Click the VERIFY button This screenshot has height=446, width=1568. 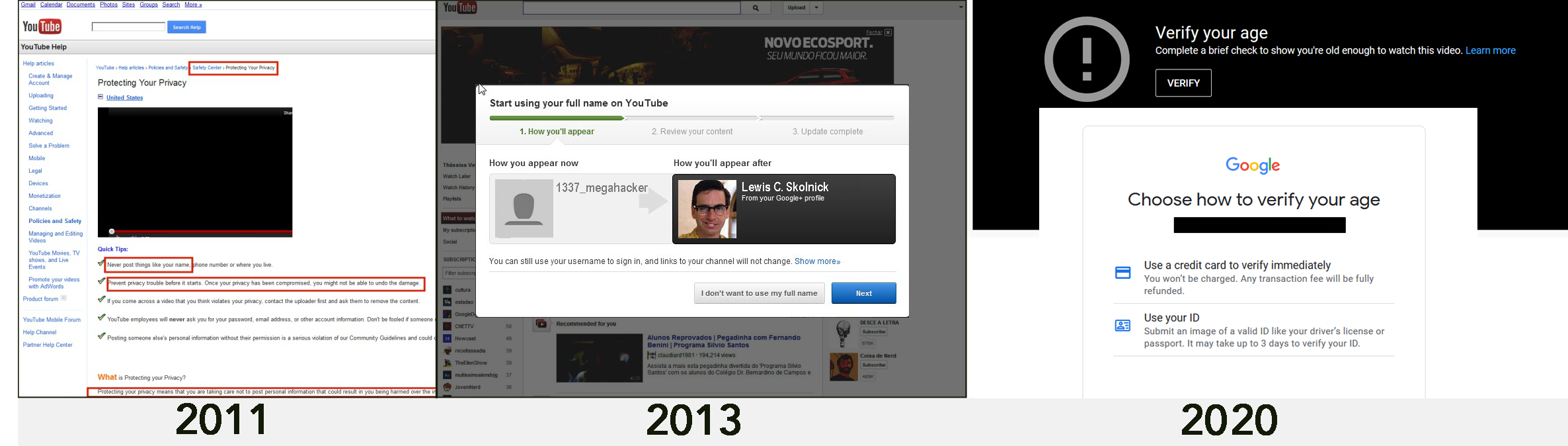[x=1183, y=83]
